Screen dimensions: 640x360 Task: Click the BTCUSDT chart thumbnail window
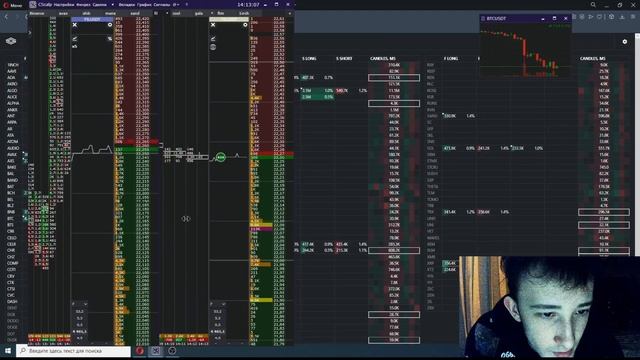click(525, 46)
